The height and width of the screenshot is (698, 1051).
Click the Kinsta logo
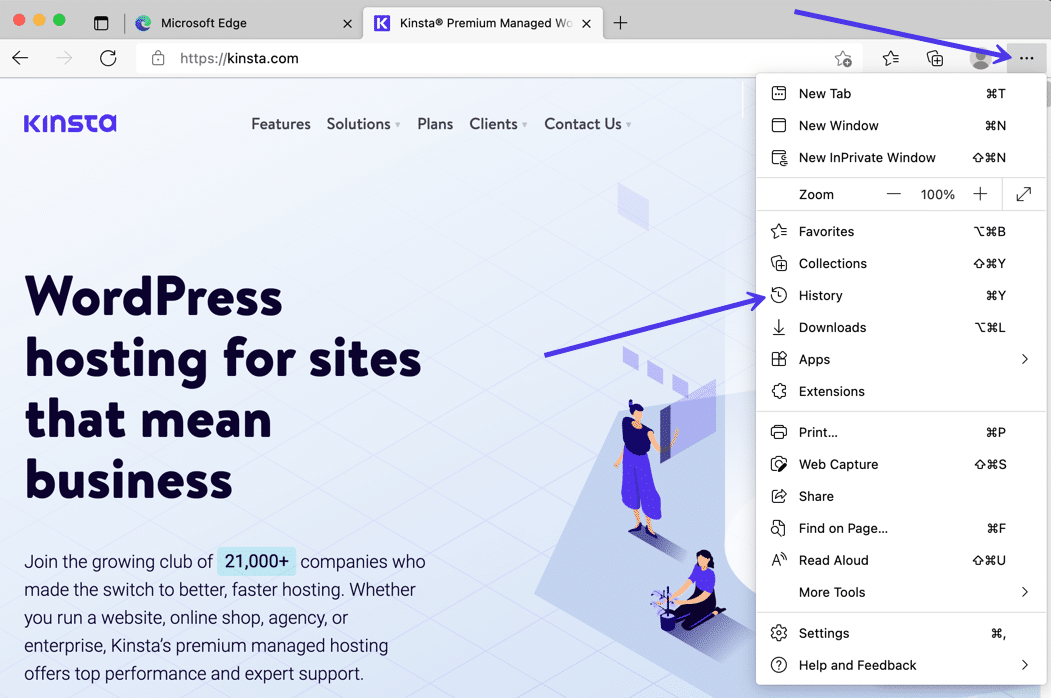(70, 123)
